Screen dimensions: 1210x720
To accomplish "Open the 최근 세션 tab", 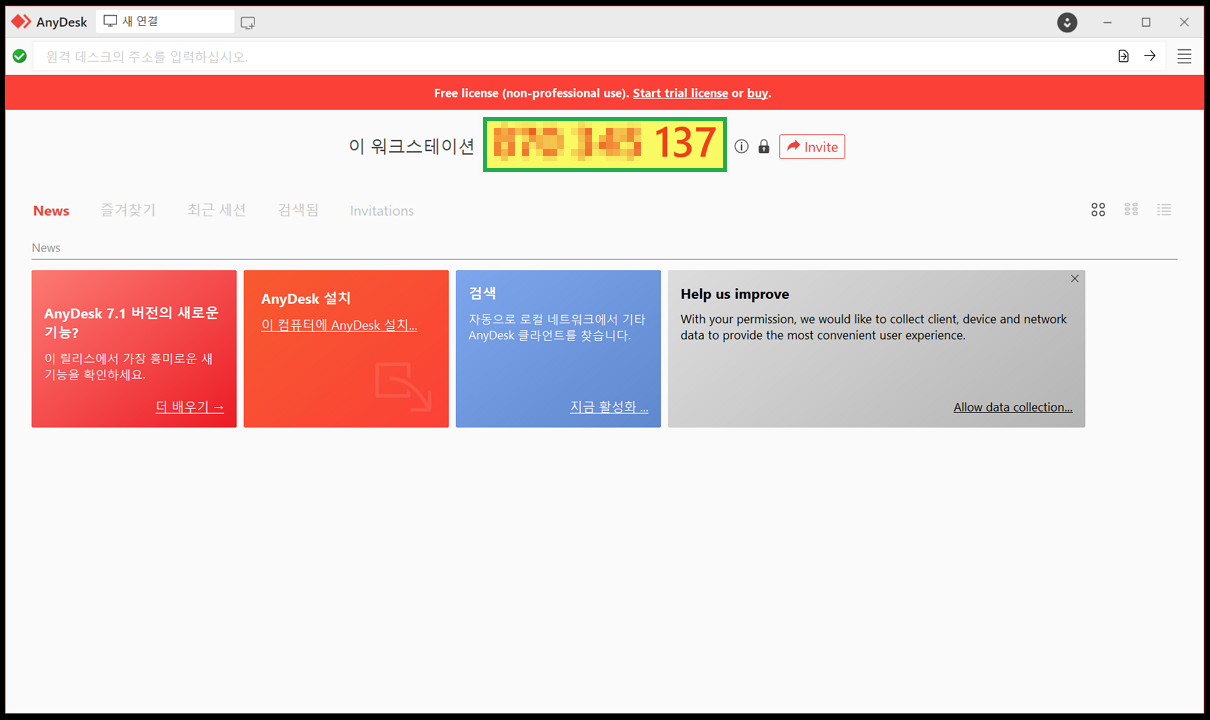I will (216, 210).
